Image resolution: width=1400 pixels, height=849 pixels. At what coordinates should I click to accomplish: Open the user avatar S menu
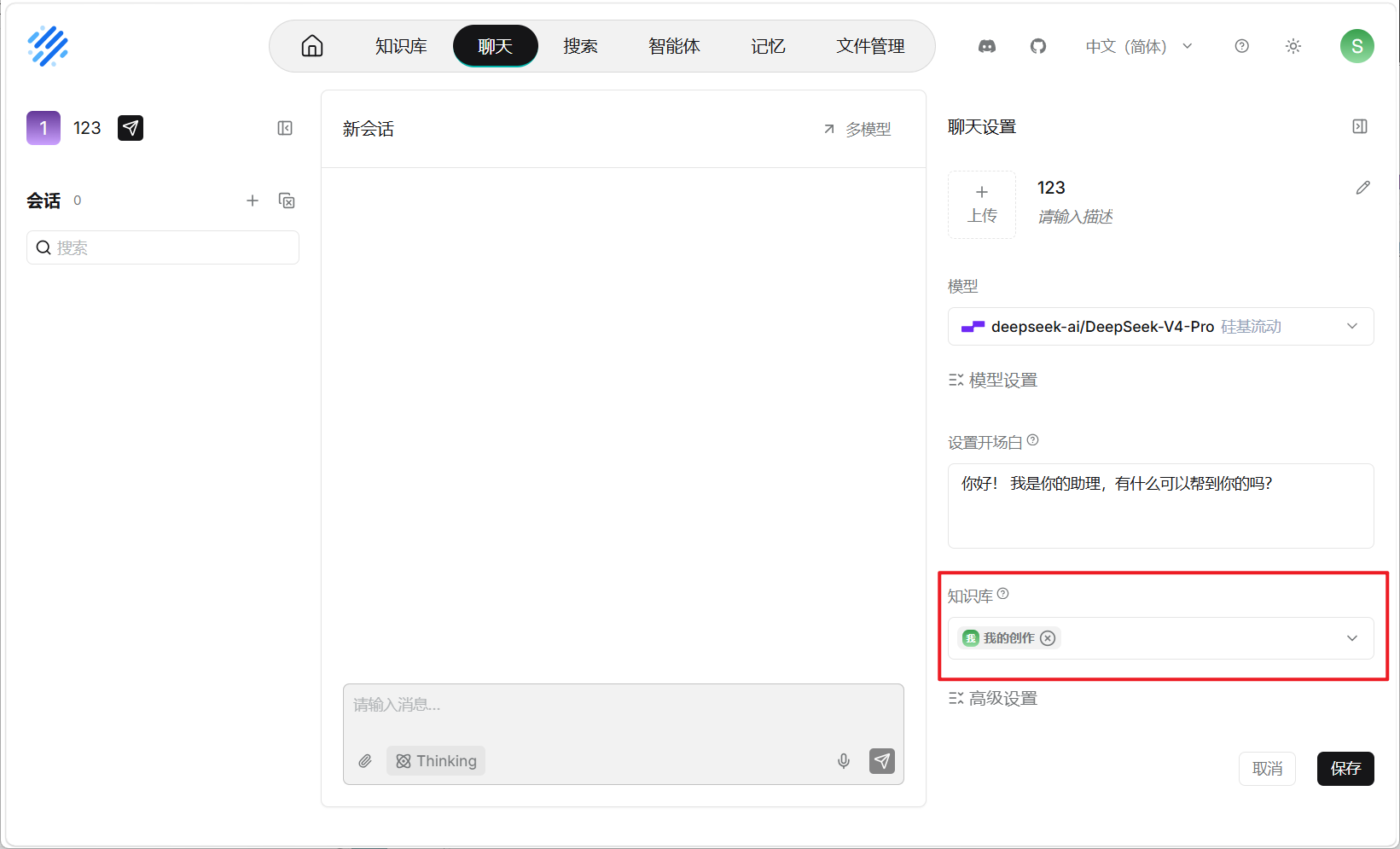[x=1357, y=46]
